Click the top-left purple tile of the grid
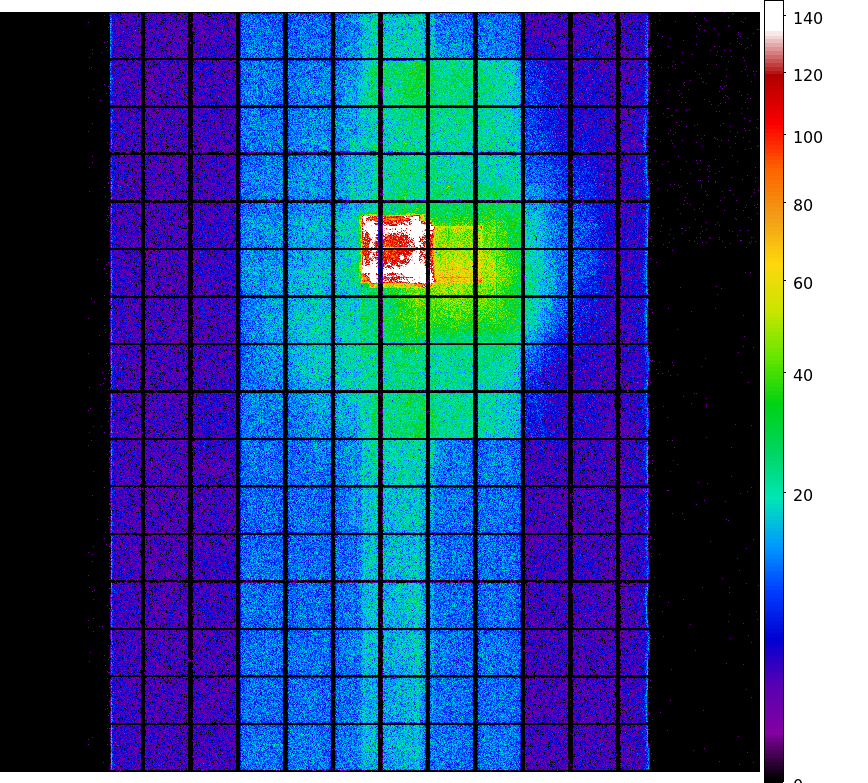868x783 pixels. (x=126, y=35)
